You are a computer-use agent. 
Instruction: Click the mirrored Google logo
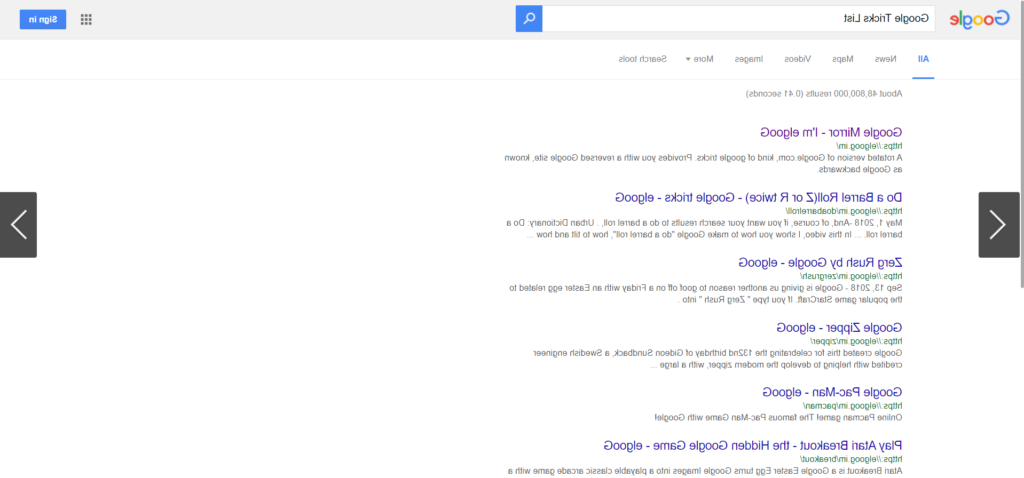tap(979, 19)
